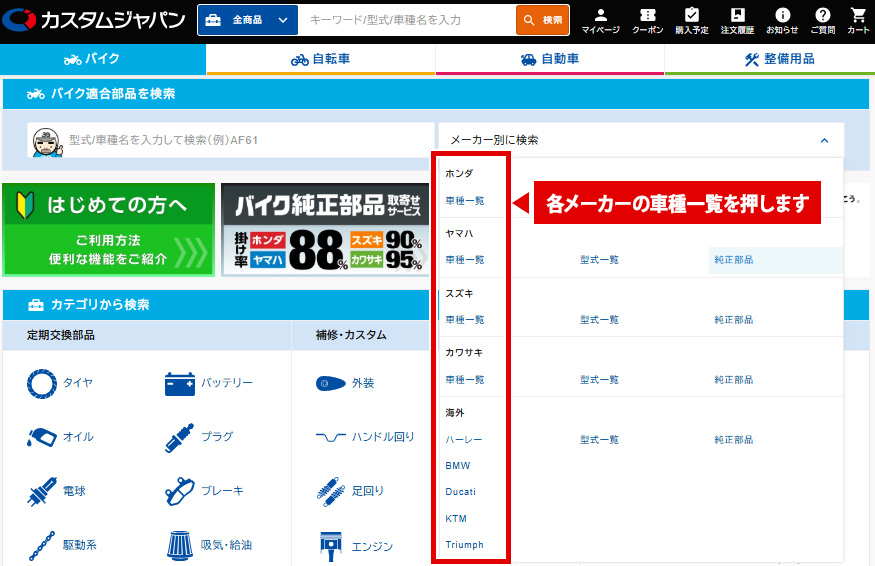Open Kawasaki 型式一覧 link
Screen dimensions: 875x566
[599, 380]
